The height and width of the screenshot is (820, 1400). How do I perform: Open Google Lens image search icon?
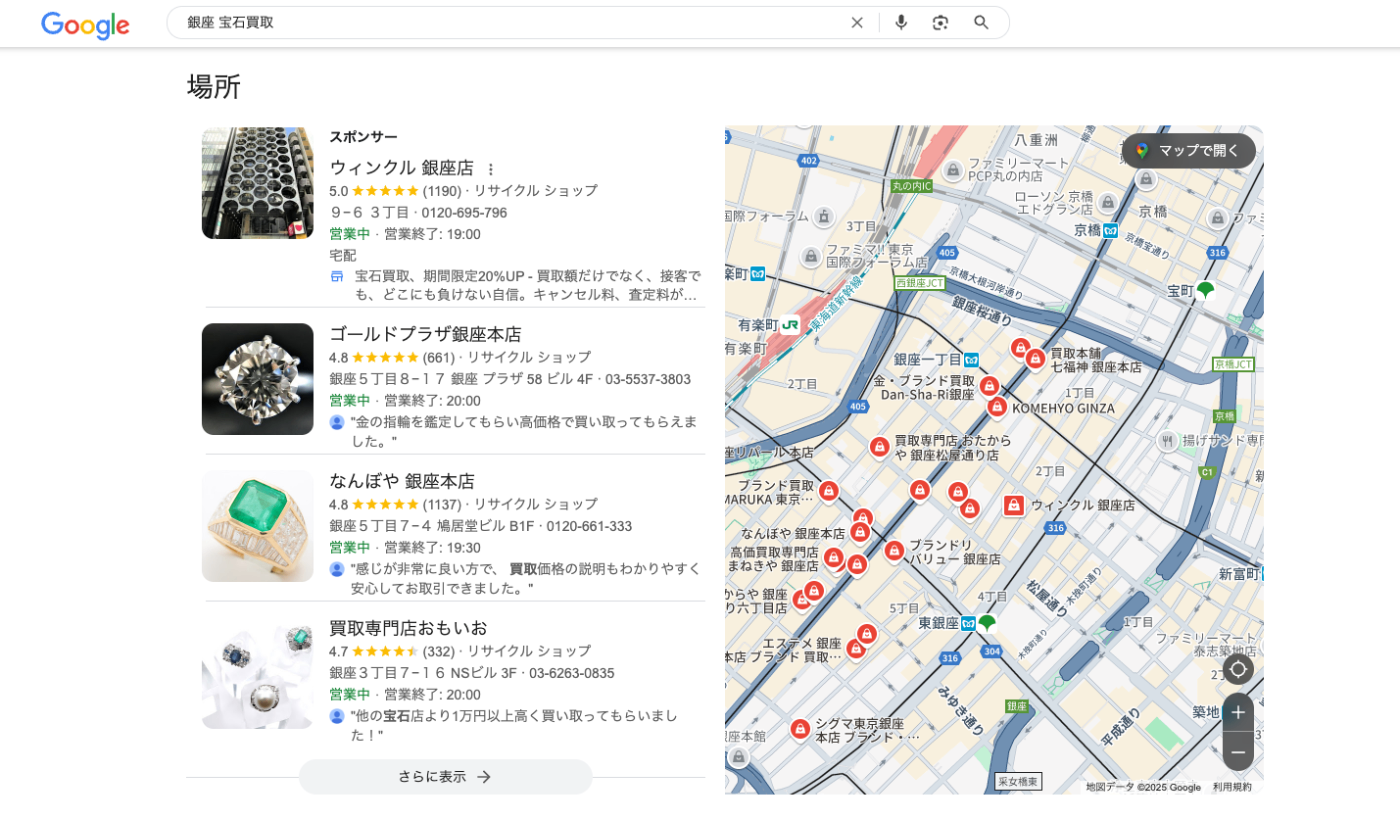tap(940, 23)
